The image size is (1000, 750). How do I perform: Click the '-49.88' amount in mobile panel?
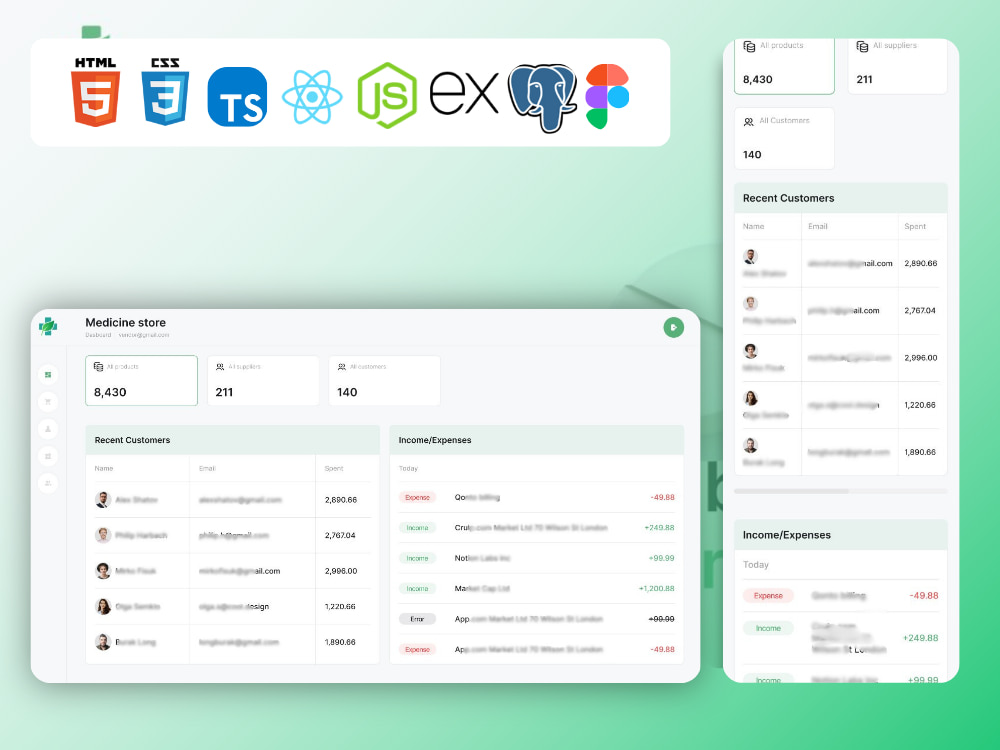923,596
